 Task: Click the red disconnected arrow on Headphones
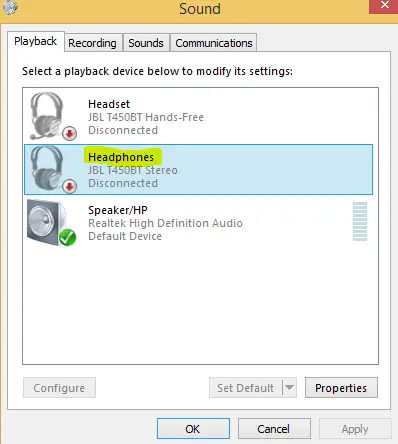point(69,186)
